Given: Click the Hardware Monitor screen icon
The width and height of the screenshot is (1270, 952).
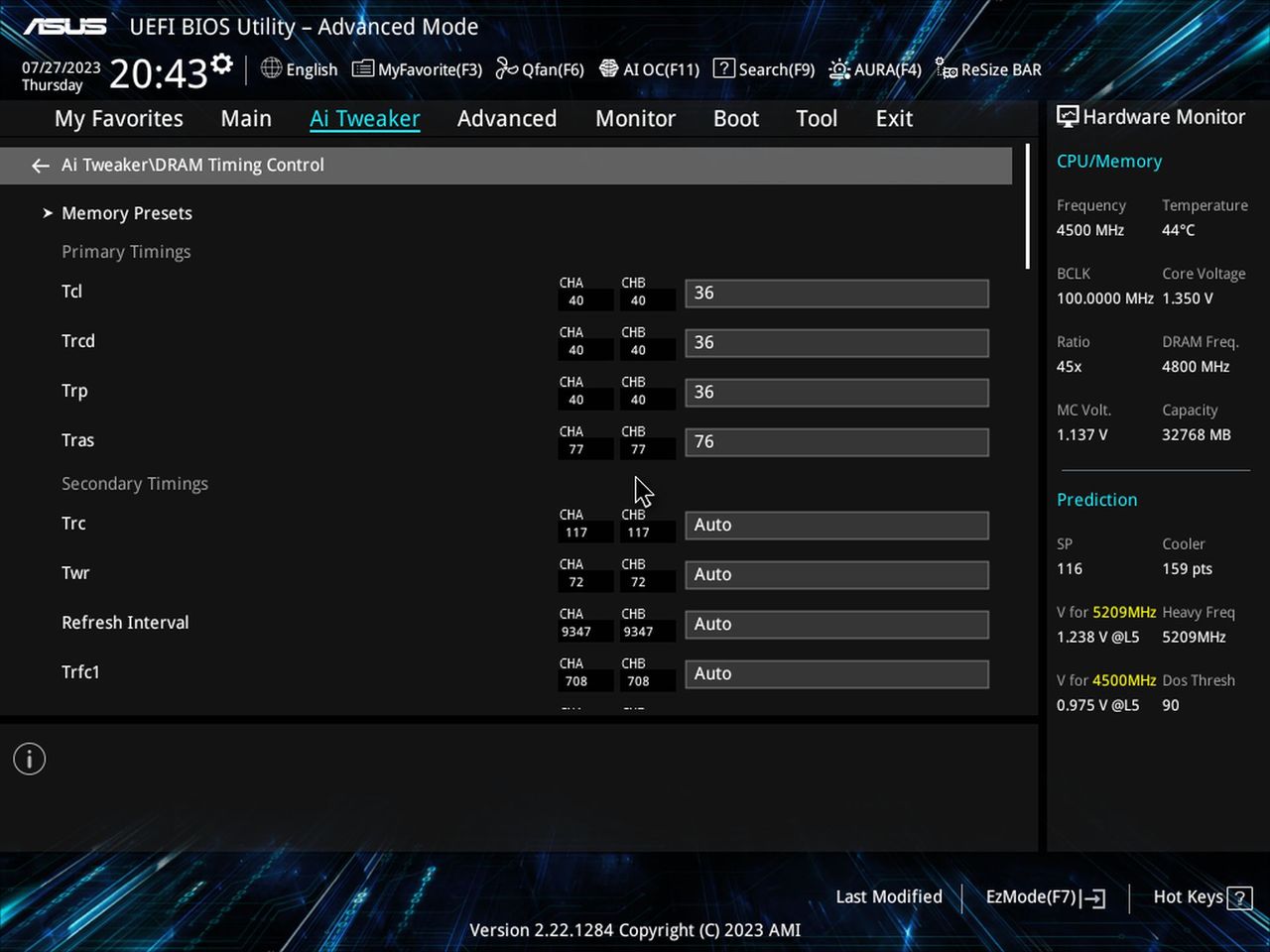Looking at the screenshot, I should pos(1068,117).
